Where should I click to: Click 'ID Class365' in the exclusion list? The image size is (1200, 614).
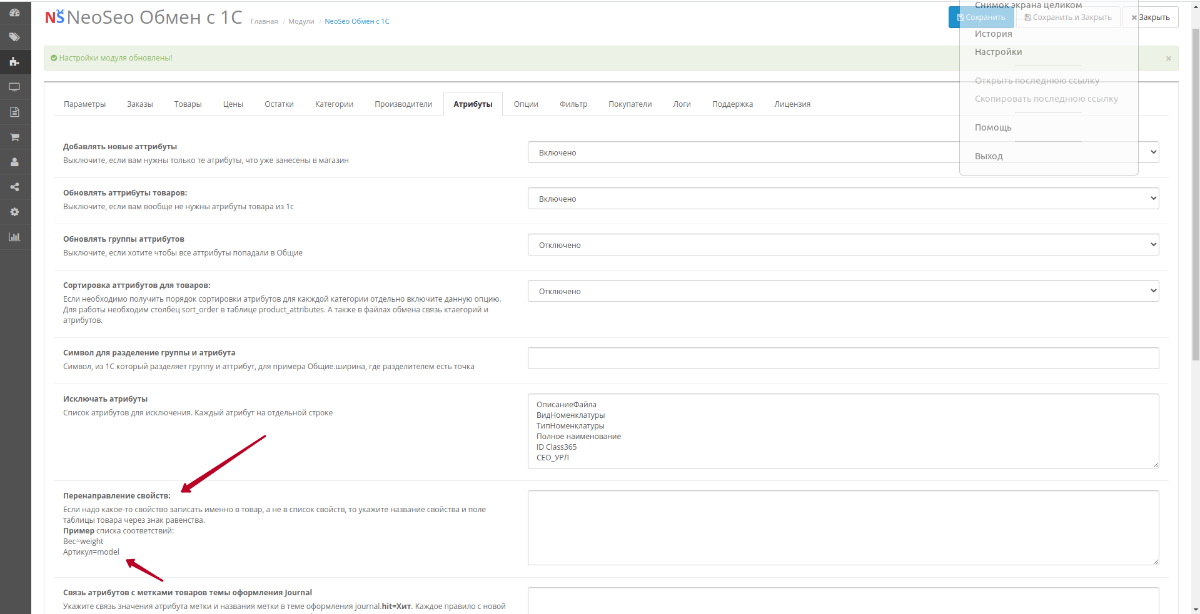pyautogui.click(x=556, y=447)
